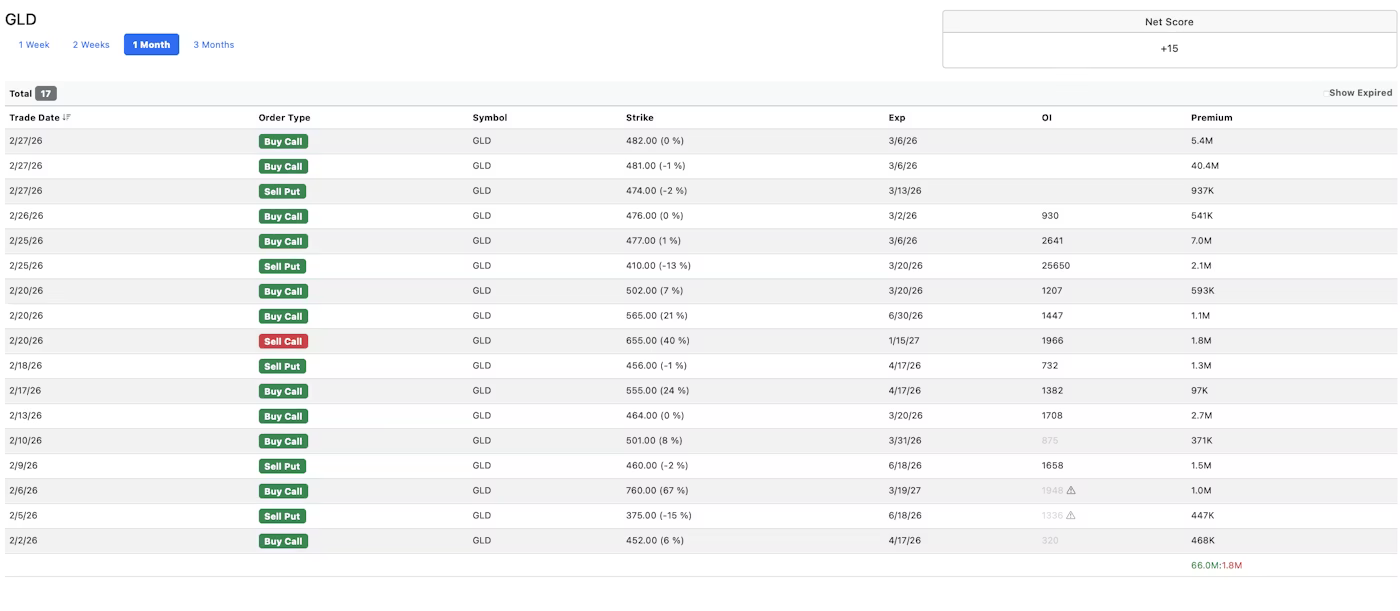Click premium value 7.0M

tap(1201, 241)
